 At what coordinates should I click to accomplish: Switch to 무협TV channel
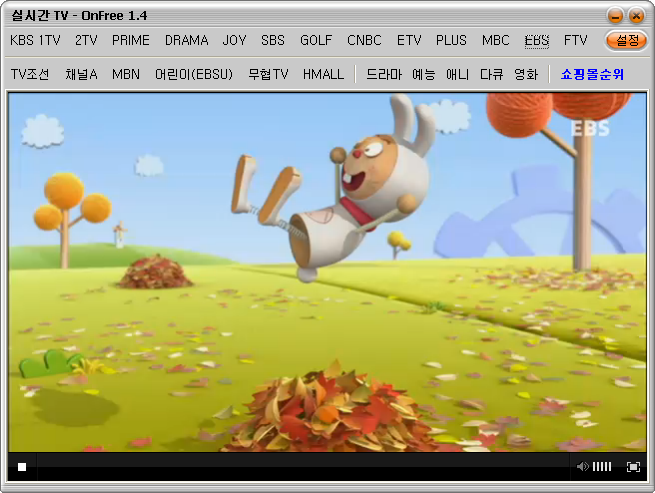[268, 74]
